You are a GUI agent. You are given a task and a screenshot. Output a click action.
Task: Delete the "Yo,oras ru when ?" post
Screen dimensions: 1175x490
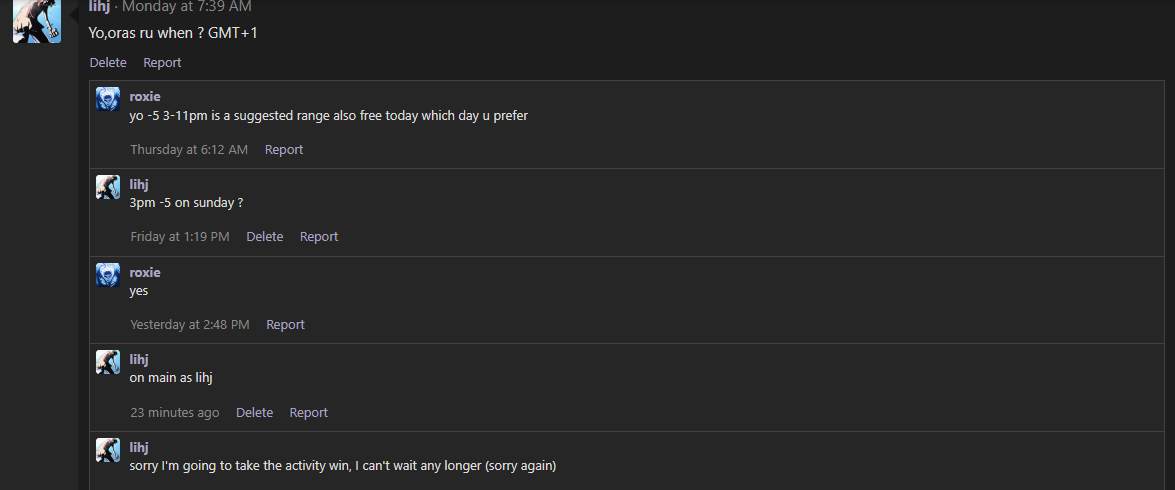coord(108,62)
